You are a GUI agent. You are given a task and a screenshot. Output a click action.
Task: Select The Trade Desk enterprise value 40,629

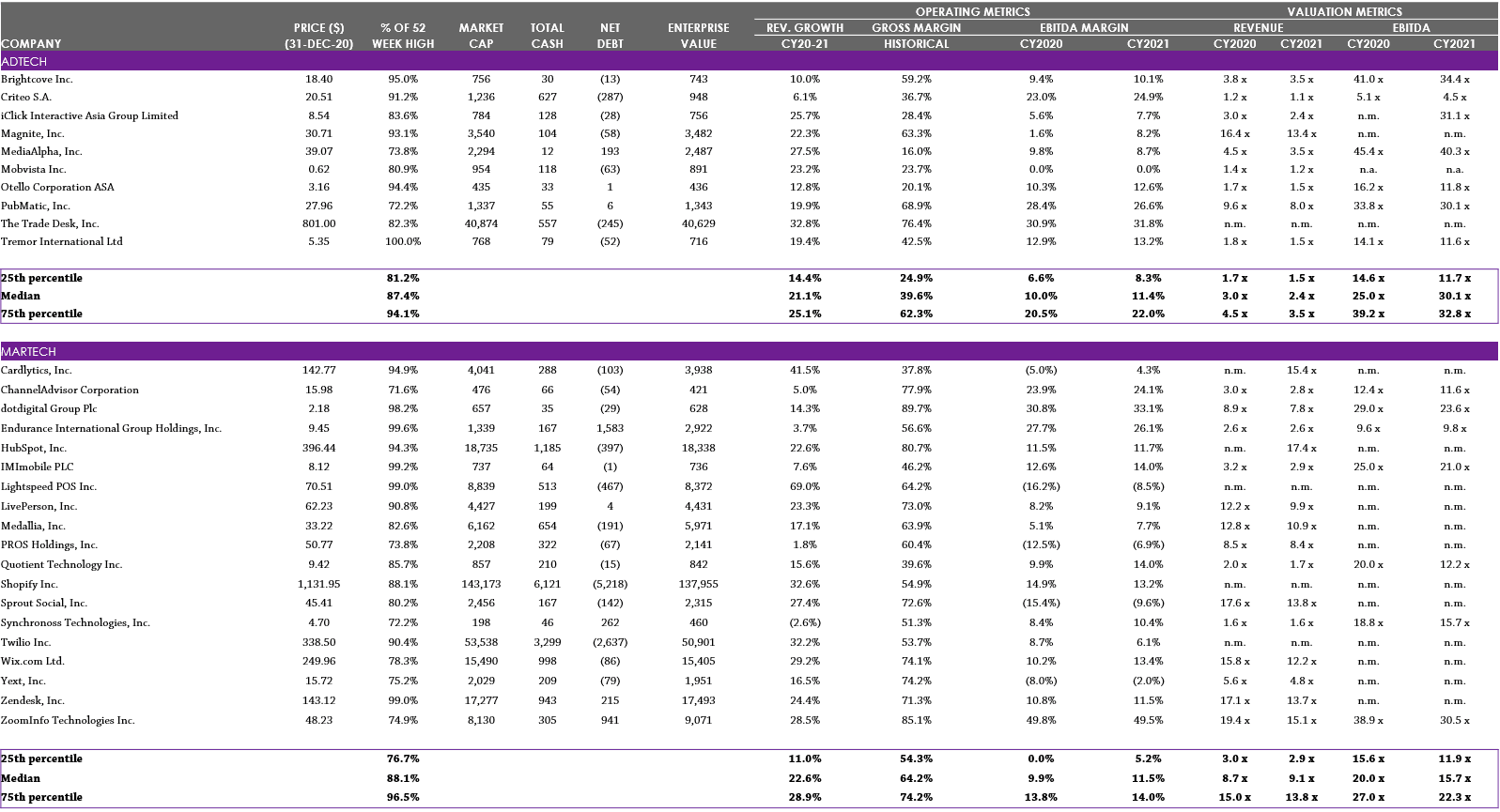[x=699, y=223]
